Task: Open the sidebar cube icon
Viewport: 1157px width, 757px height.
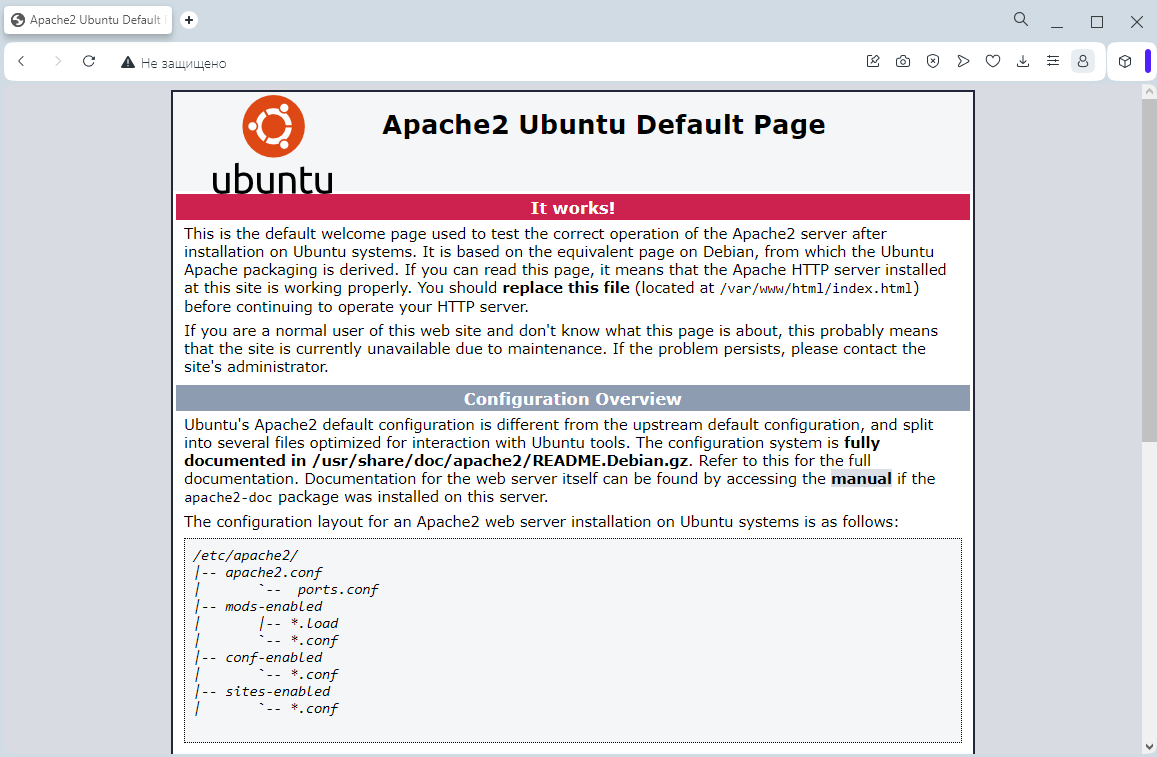Action: point(1123,61)
